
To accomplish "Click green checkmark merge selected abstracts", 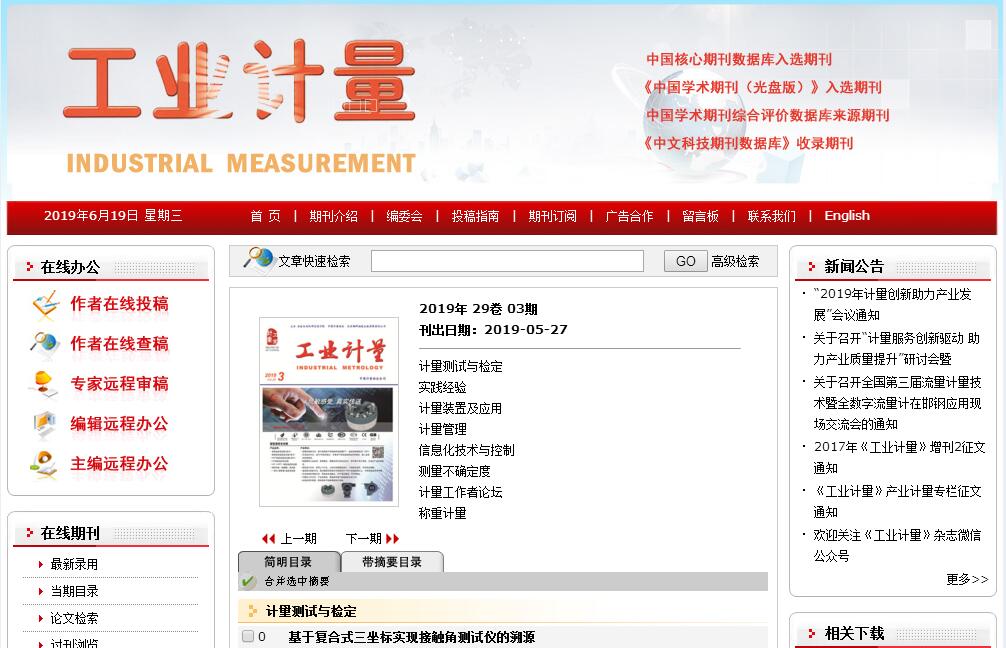I will [x=248, y=582].
